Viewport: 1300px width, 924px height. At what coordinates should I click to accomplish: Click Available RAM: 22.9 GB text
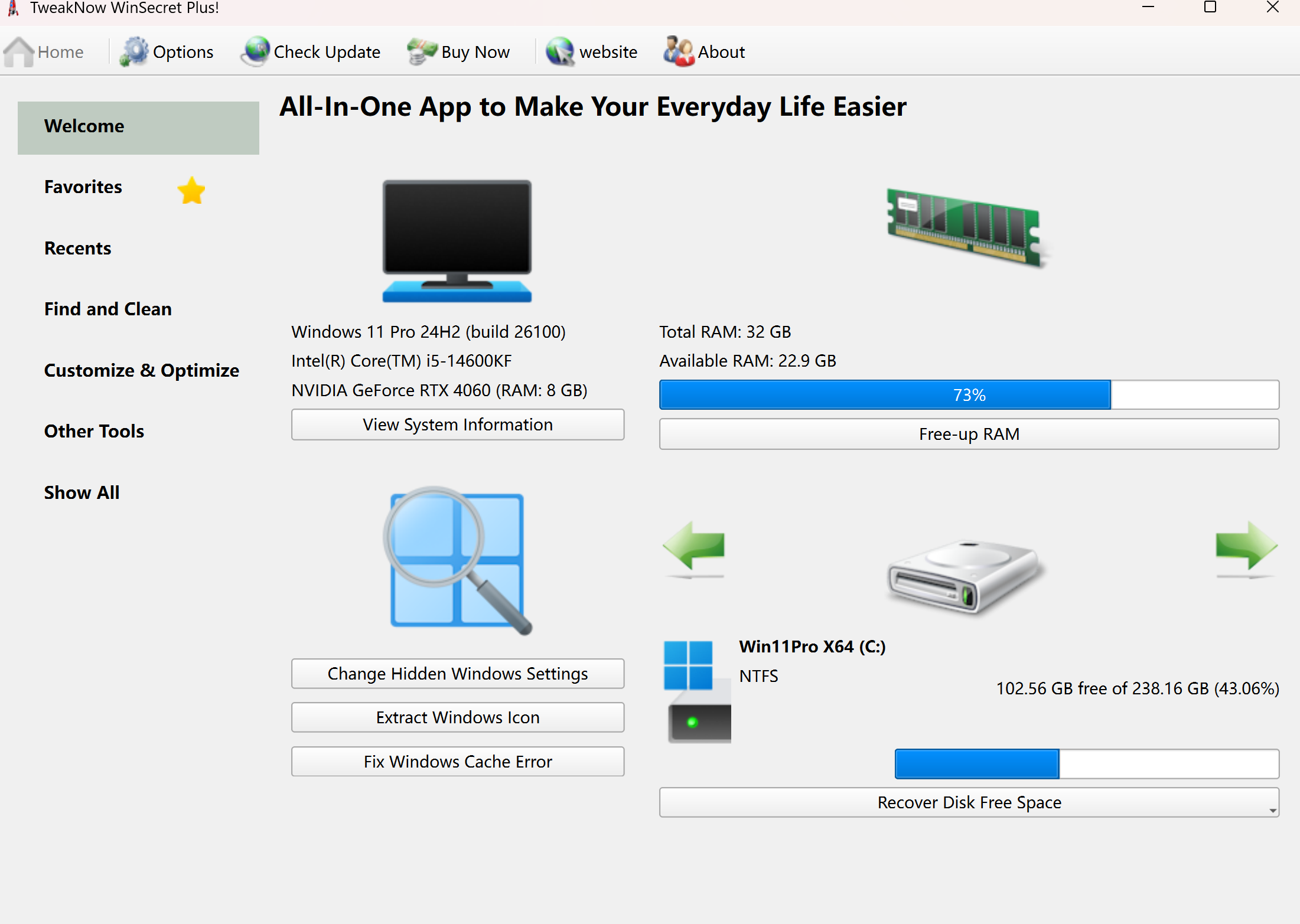pos(748,361)
